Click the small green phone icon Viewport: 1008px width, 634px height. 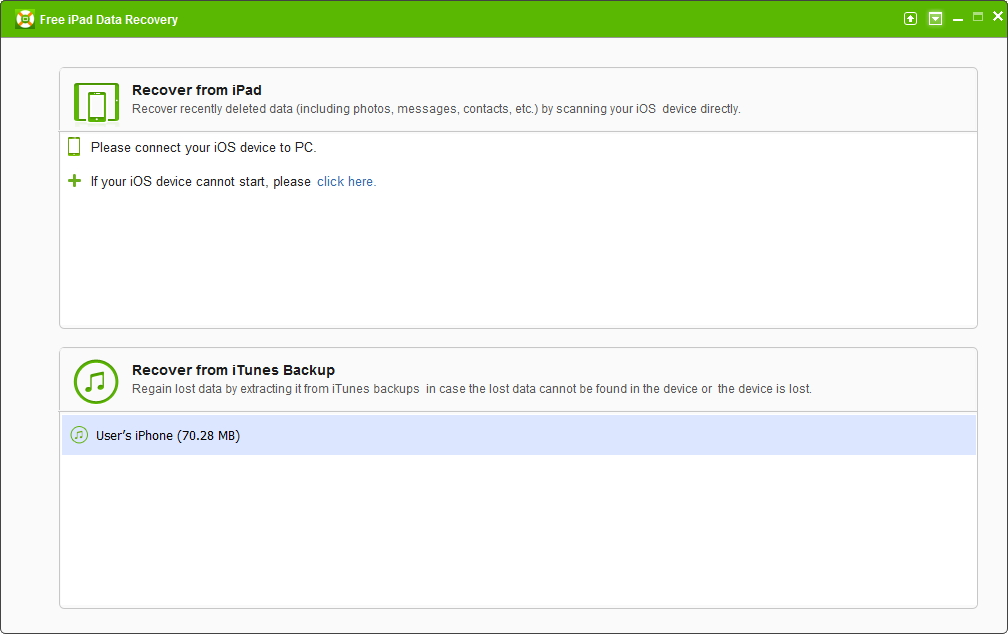[x=74, y=147]
